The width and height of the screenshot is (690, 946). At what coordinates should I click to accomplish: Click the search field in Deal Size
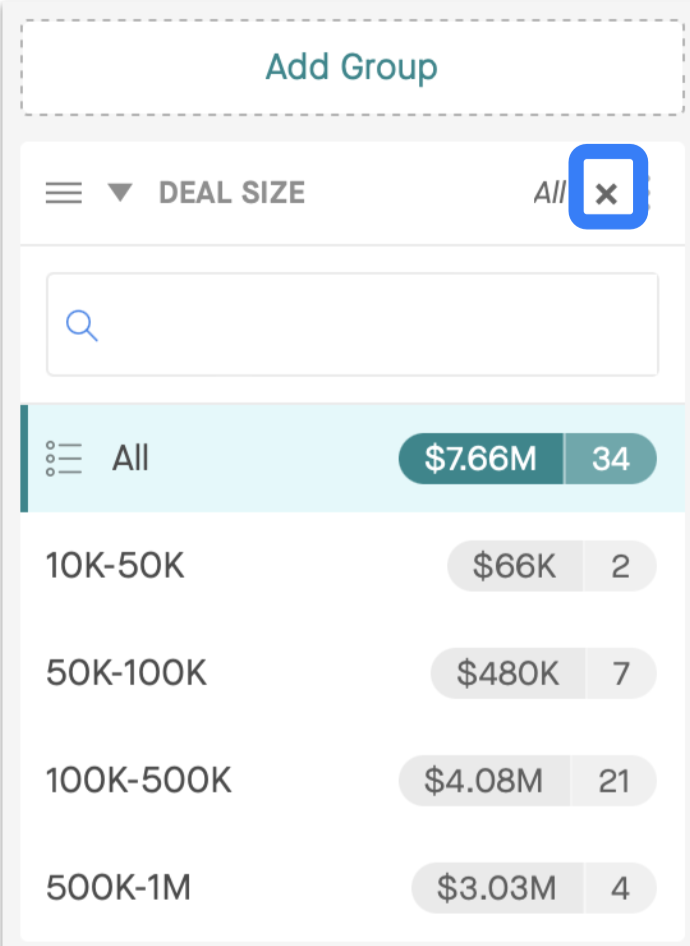tap(352, 325)
